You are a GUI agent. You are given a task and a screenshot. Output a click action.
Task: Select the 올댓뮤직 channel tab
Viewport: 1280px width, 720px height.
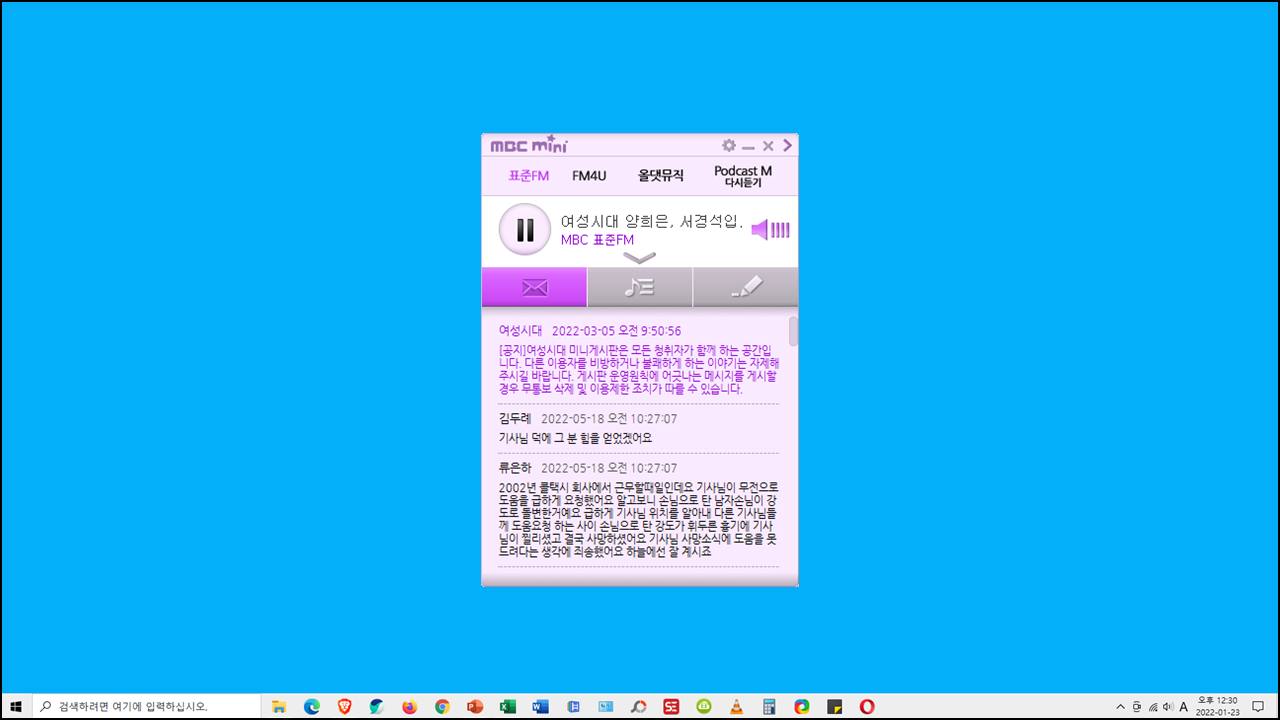[661, 176]
